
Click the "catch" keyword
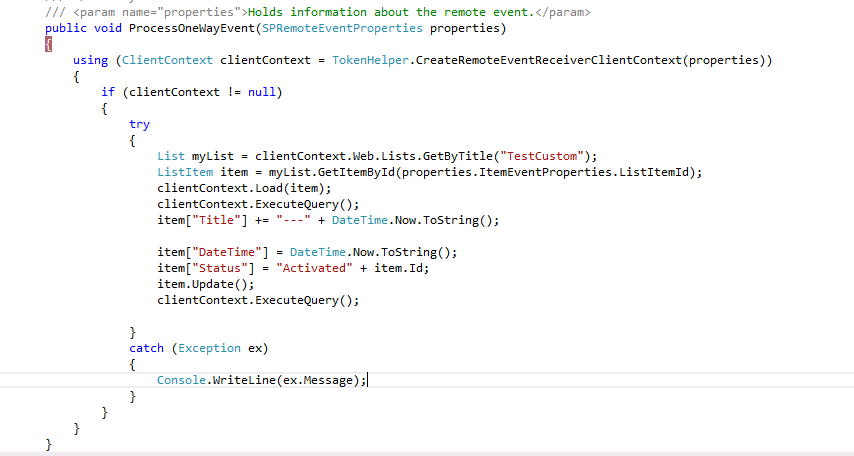point(147,348)
